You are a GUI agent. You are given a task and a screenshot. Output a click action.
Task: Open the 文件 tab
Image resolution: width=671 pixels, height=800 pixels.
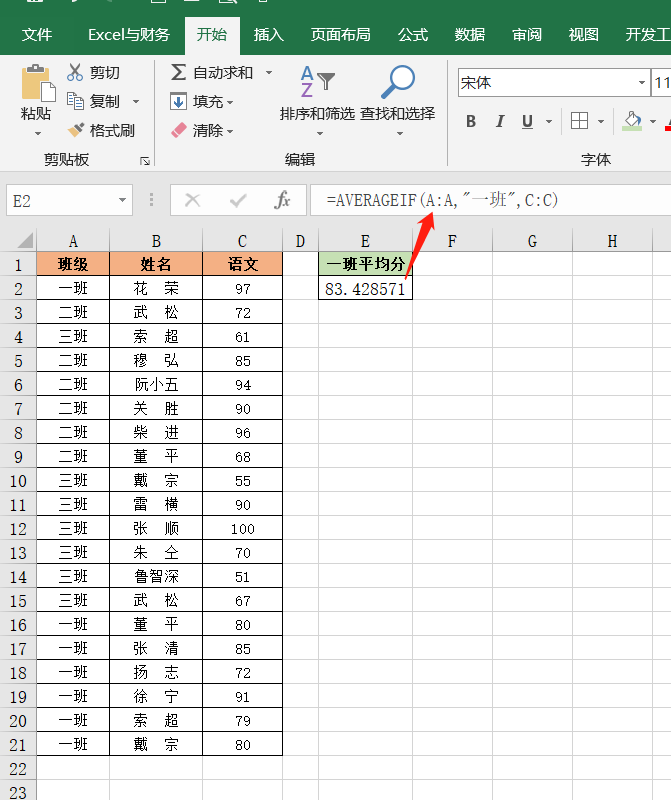[37, 35]
